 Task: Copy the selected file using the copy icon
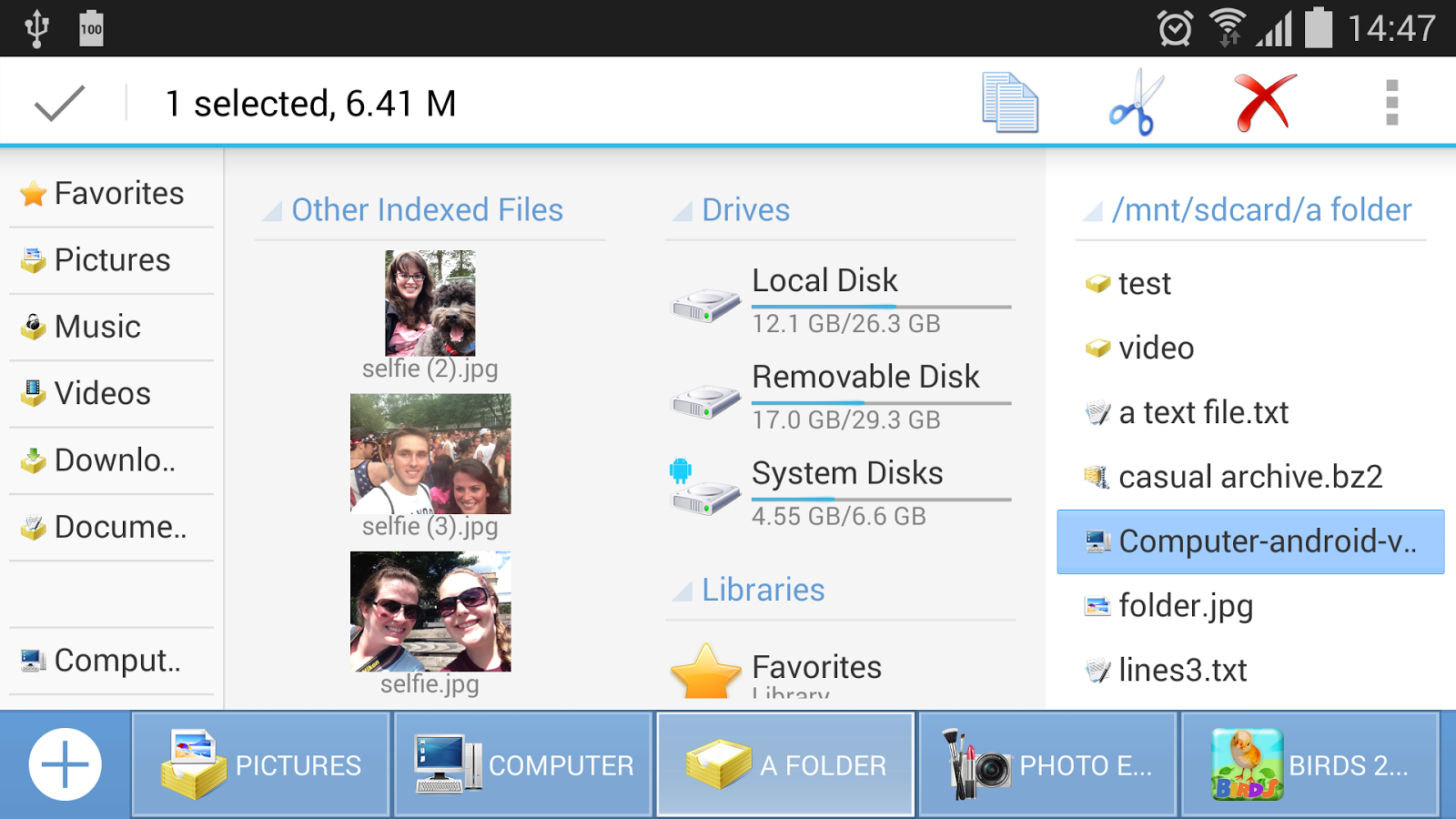click(1010, 102)
